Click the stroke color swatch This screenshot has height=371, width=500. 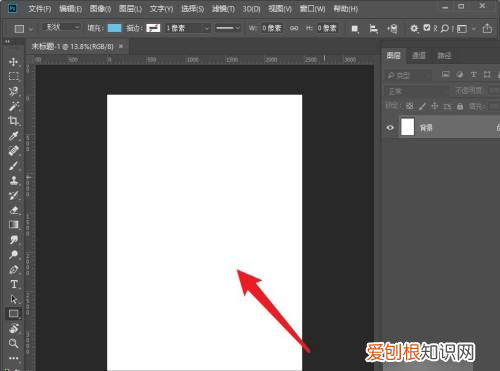153,28
